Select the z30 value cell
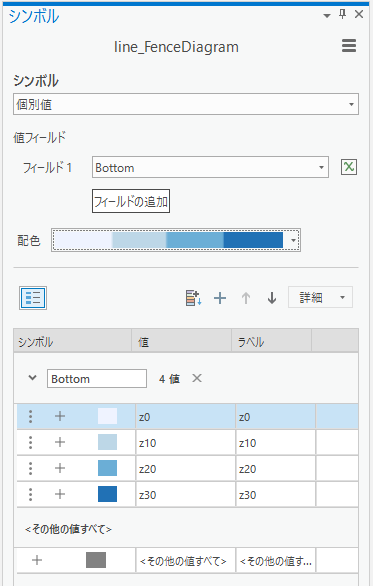Screen dimensions: 373x586 [186, 494]
